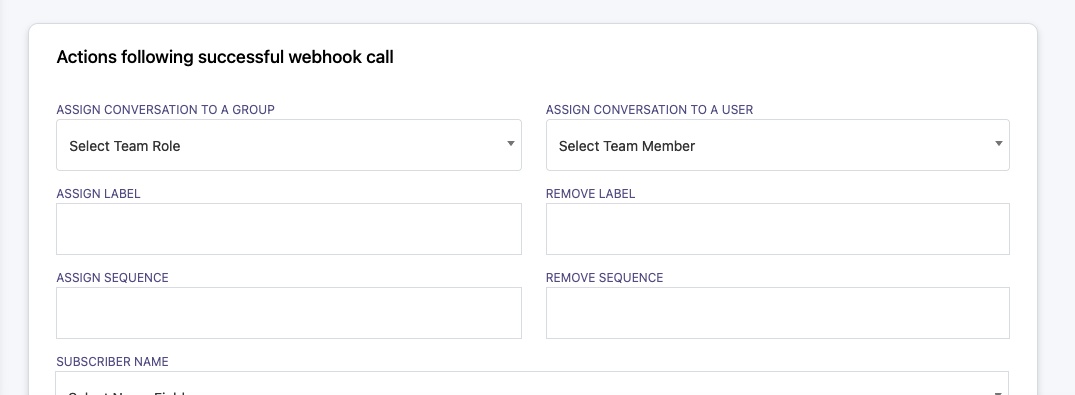Click the arrow in Select Team Role
1075x395 pixels.
click(x=511, y=143)
